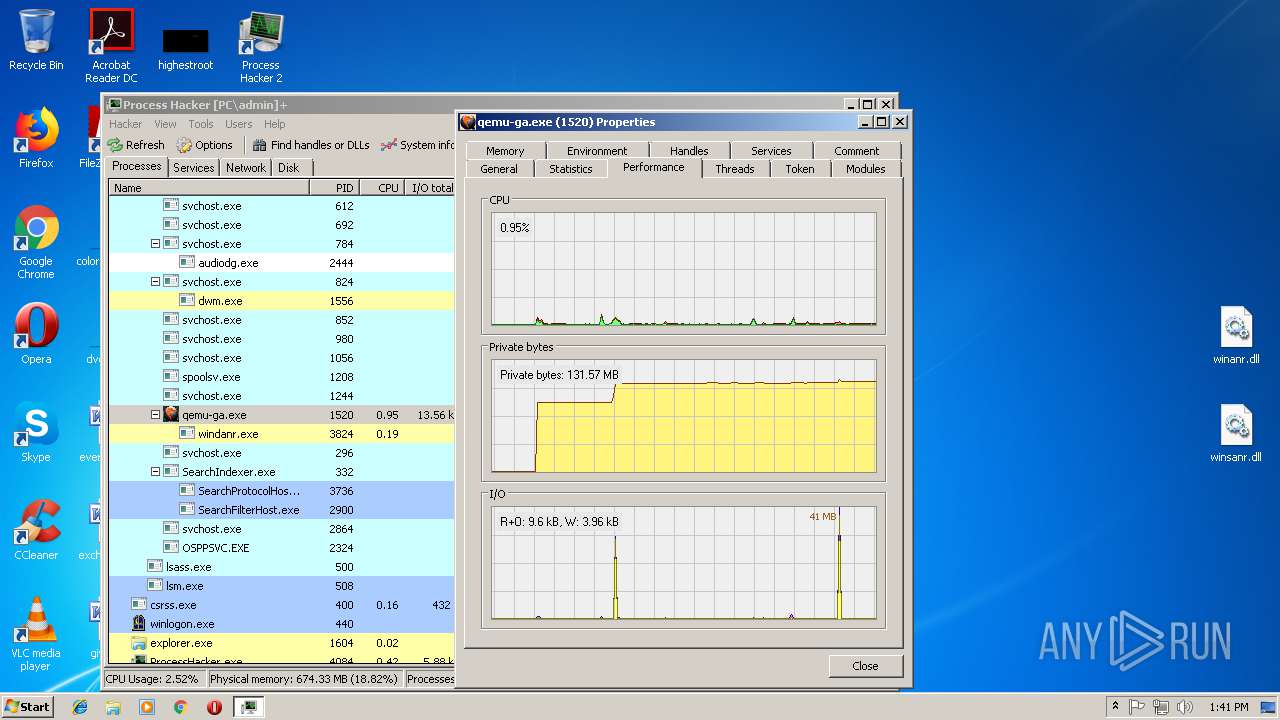This screenshot has height=720, width=1280.
Task: Open the CCleaner desktop shortcut
Action: (x=36, y=530)
